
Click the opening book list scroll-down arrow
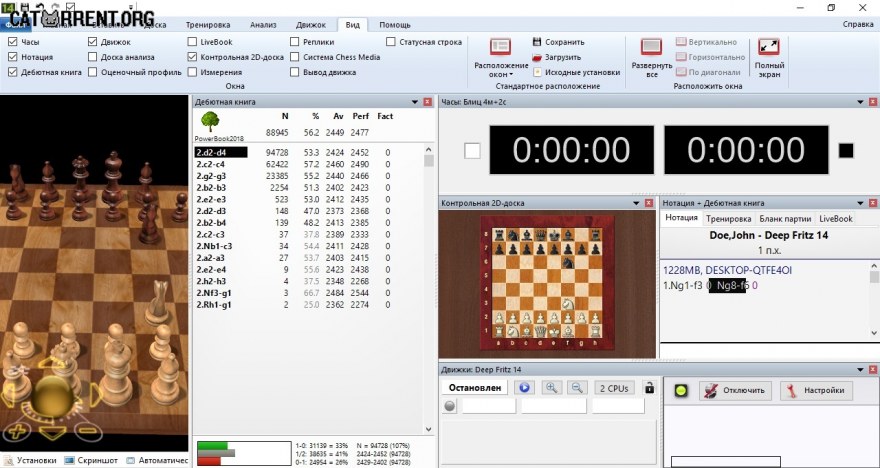point(429,429)
